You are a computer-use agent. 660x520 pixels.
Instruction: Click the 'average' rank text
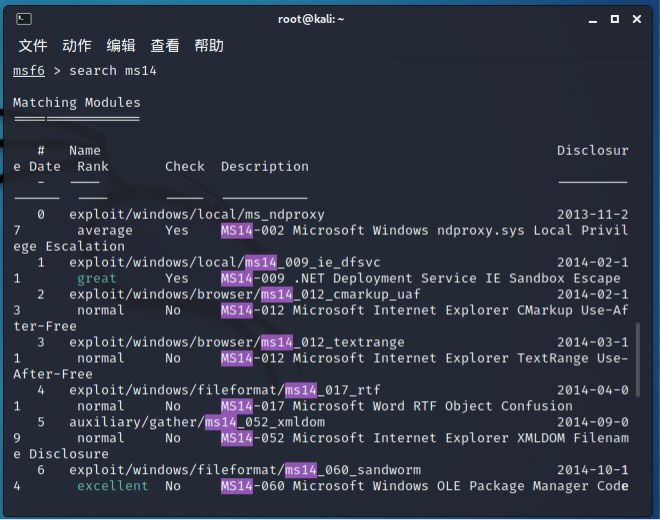[105, 231]
